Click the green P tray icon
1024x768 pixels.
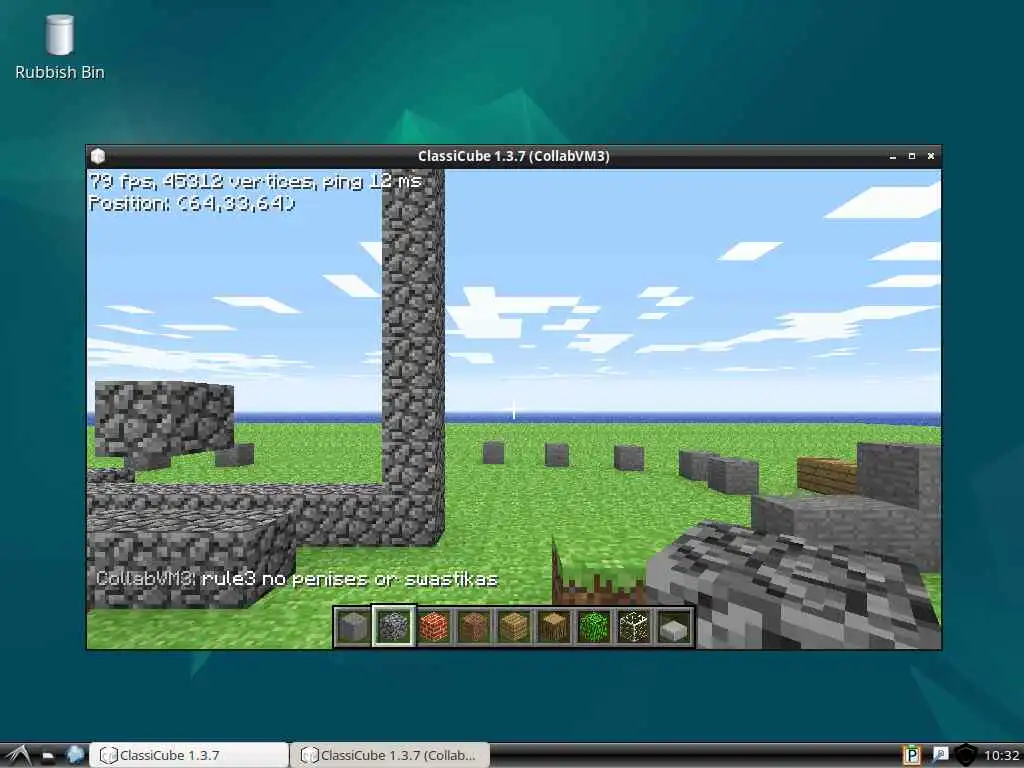911,756
